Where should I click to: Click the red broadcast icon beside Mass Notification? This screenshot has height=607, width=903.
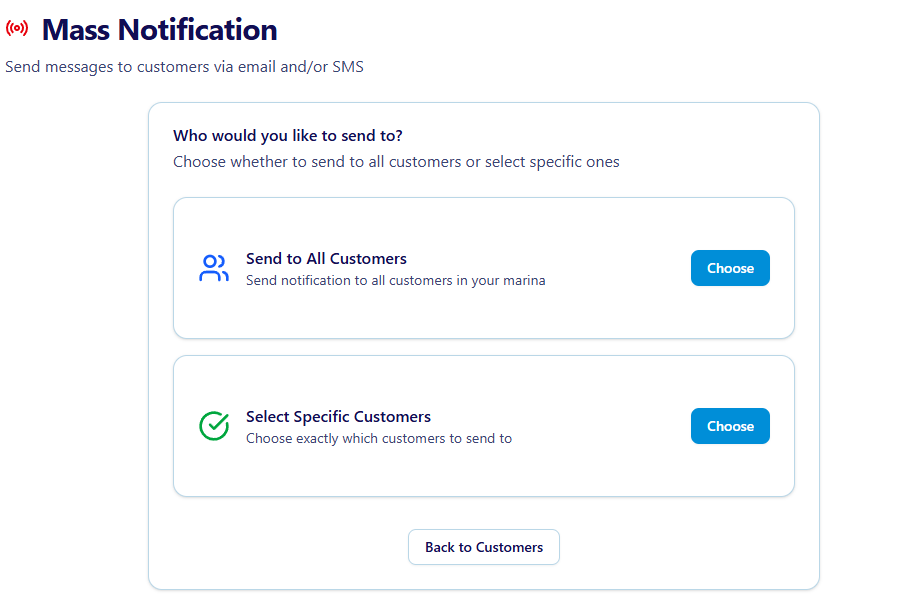coord(17,29)
